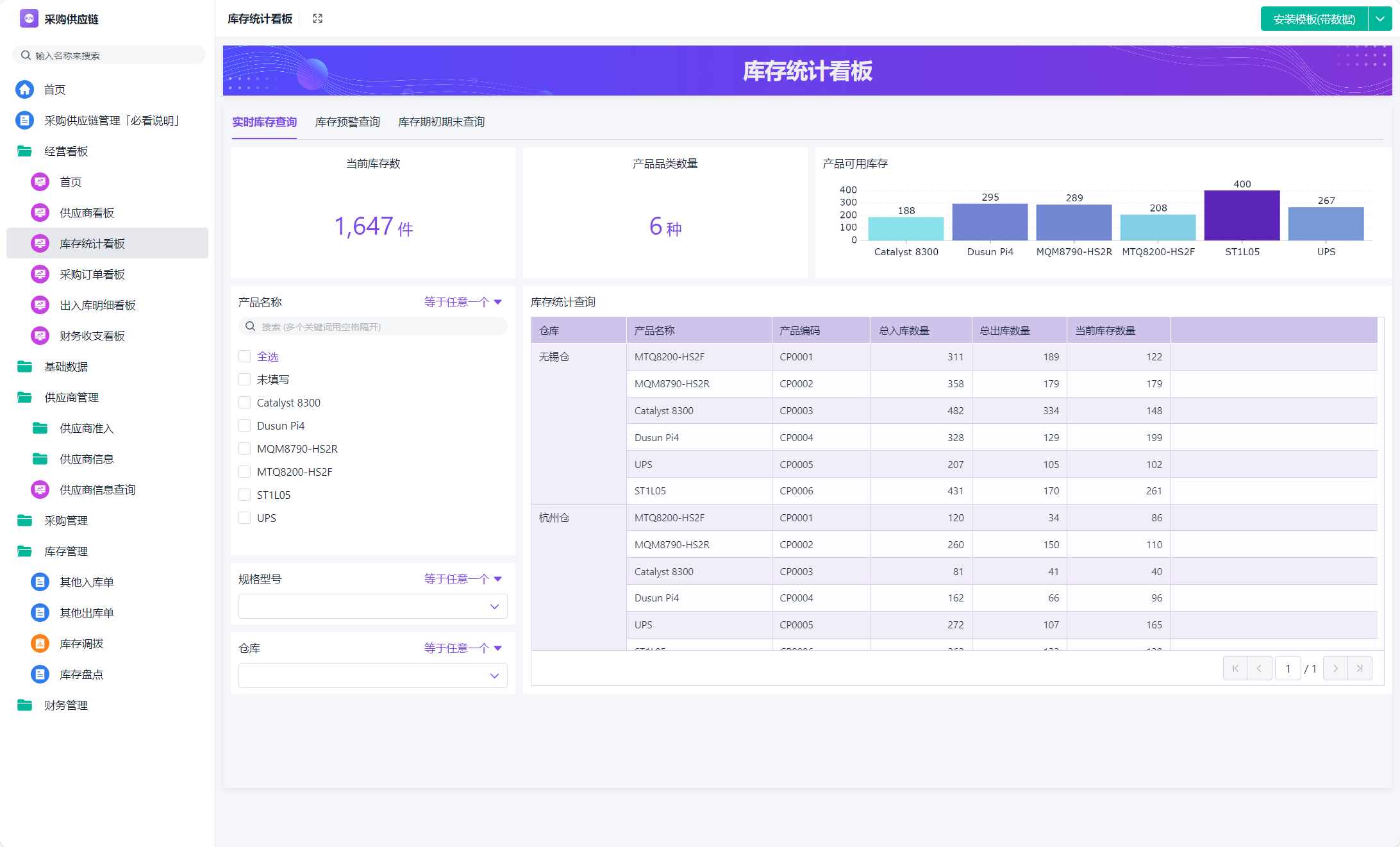
Task: Go to last page in table pagination
Action: [x=1360, y=668]
